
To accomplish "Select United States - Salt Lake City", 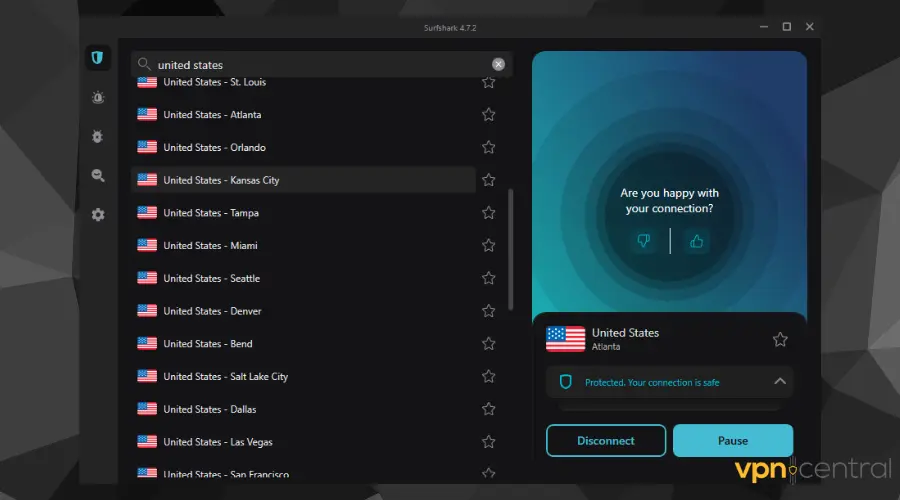I will point(303,377).
